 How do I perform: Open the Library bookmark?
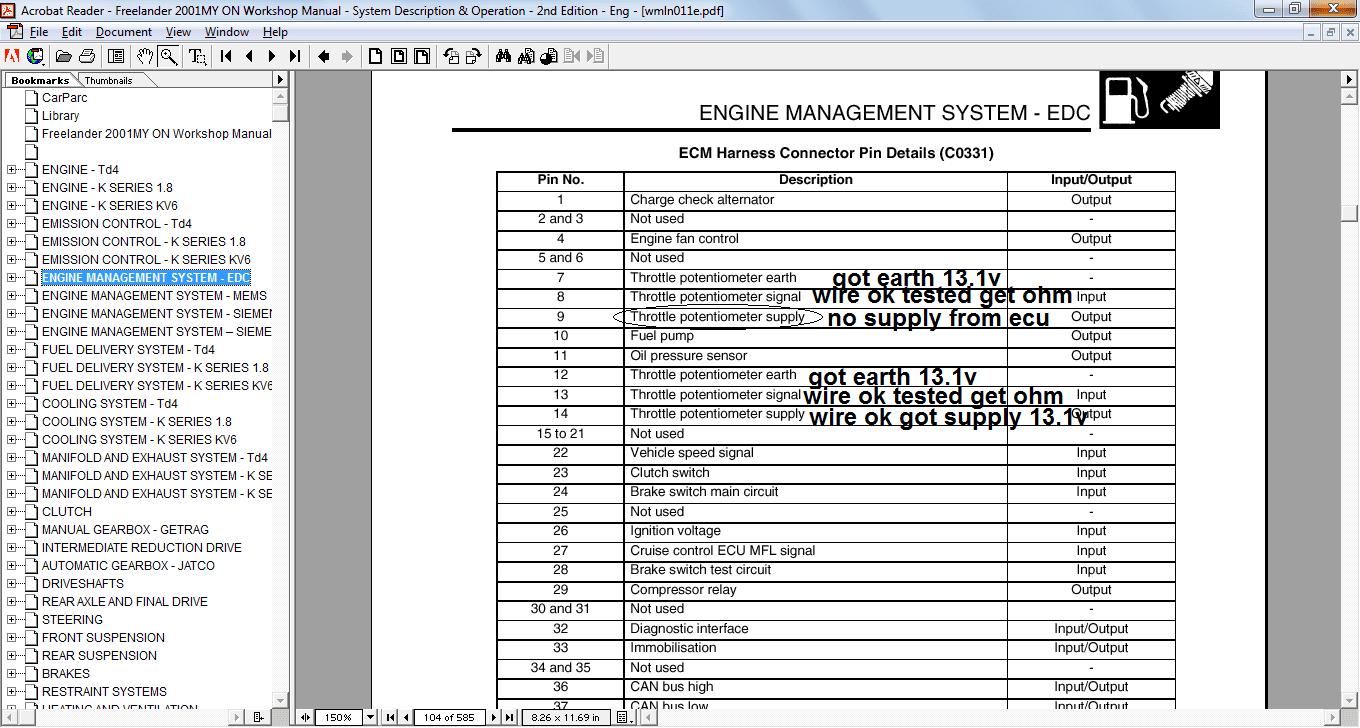pyautogui.click(x=60, y=116)
